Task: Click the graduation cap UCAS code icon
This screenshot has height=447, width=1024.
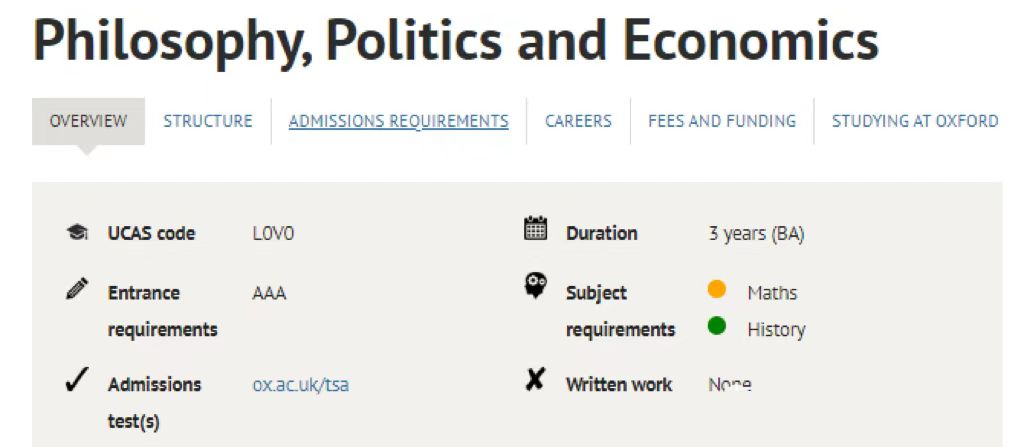Action: pyautogui.click(x=78, y=233)
